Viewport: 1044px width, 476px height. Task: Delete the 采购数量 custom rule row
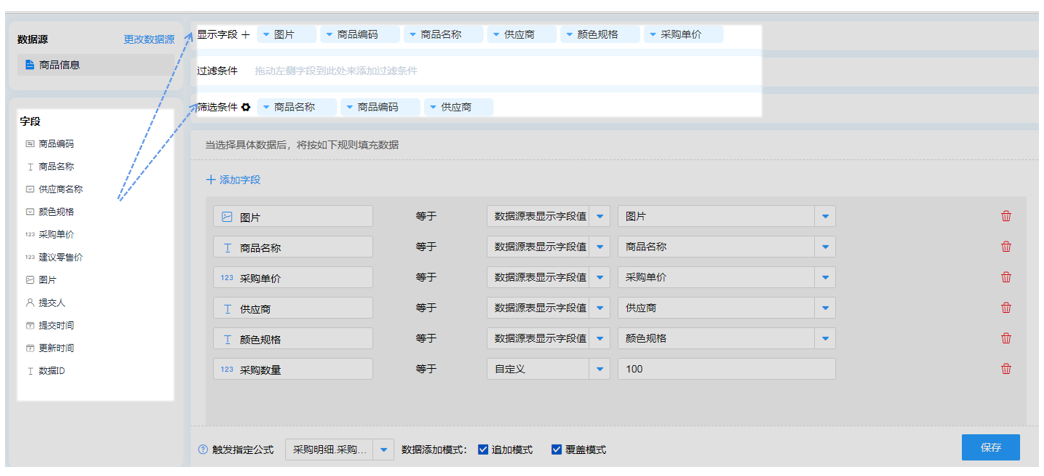(x=1006, y=369)
